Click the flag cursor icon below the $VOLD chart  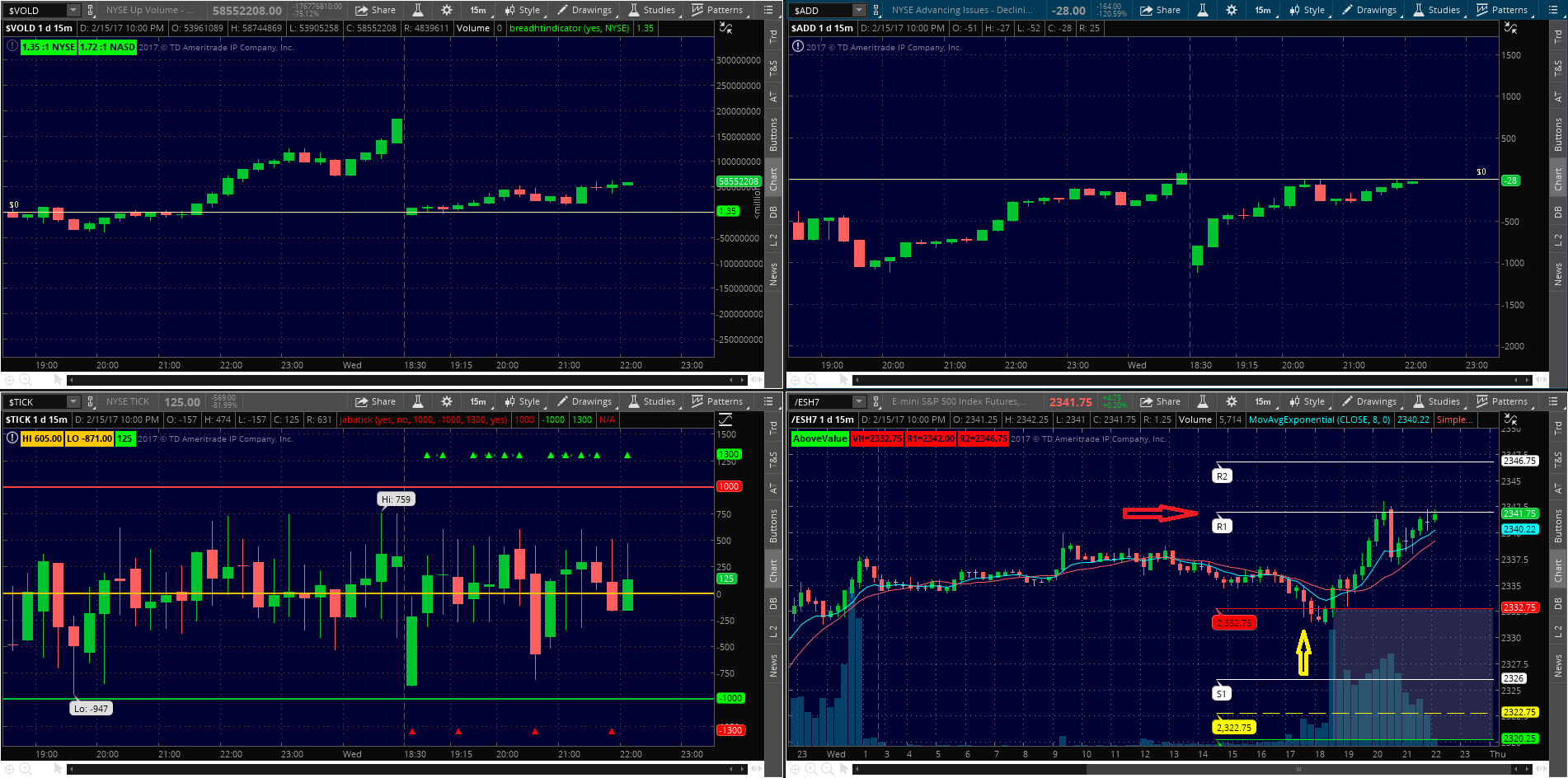[x=56, y=380]
